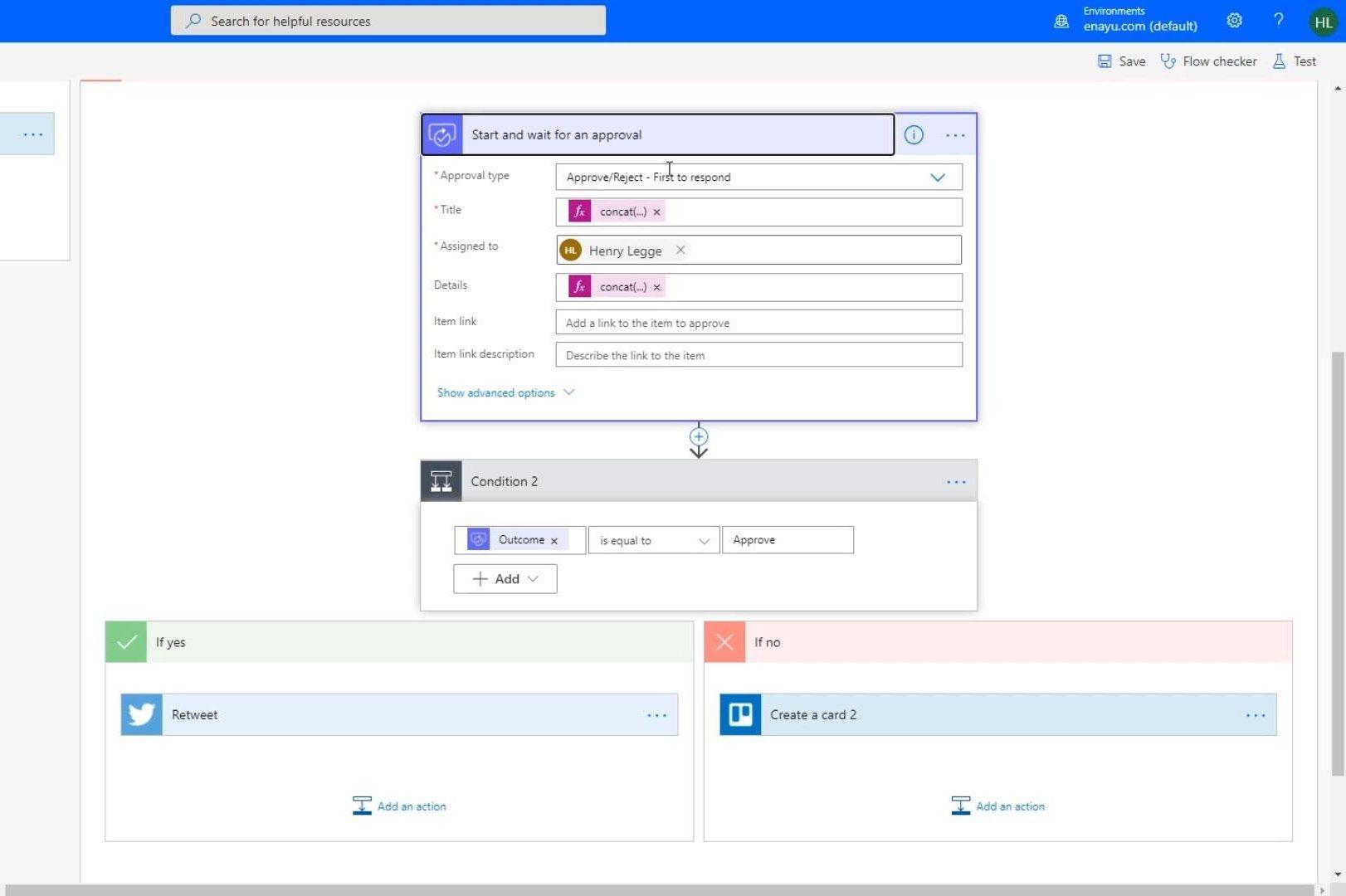The width and height of the screenshot is (1346, 896).
Task: Open the 'is equal to' operator dropdown
Action: pyautogui.click(x=654, y=540)
